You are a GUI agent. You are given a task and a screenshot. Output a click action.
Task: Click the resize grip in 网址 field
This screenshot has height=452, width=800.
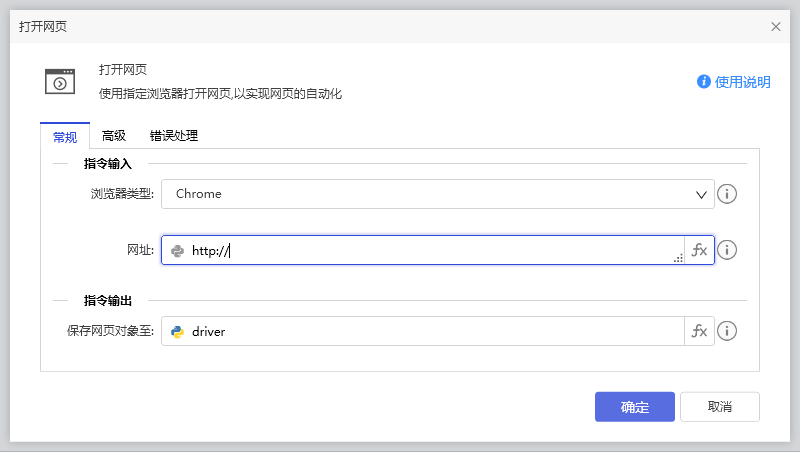678,258
